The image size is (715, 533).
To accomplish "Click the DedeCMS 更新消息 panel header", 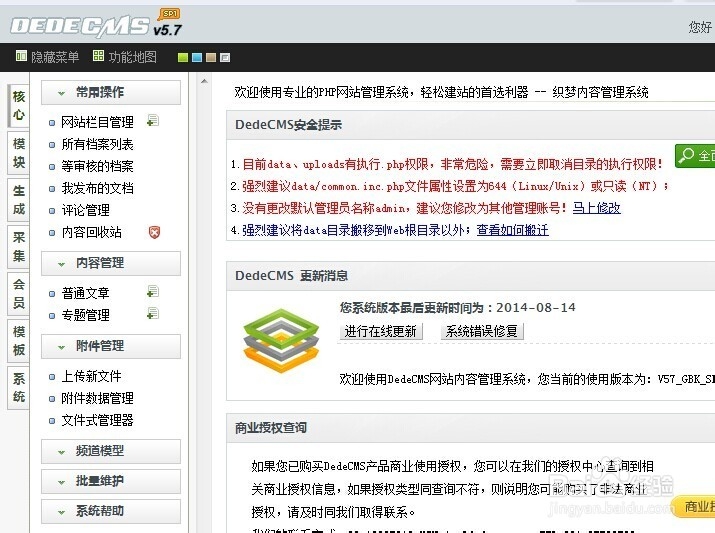I will 471,276.
